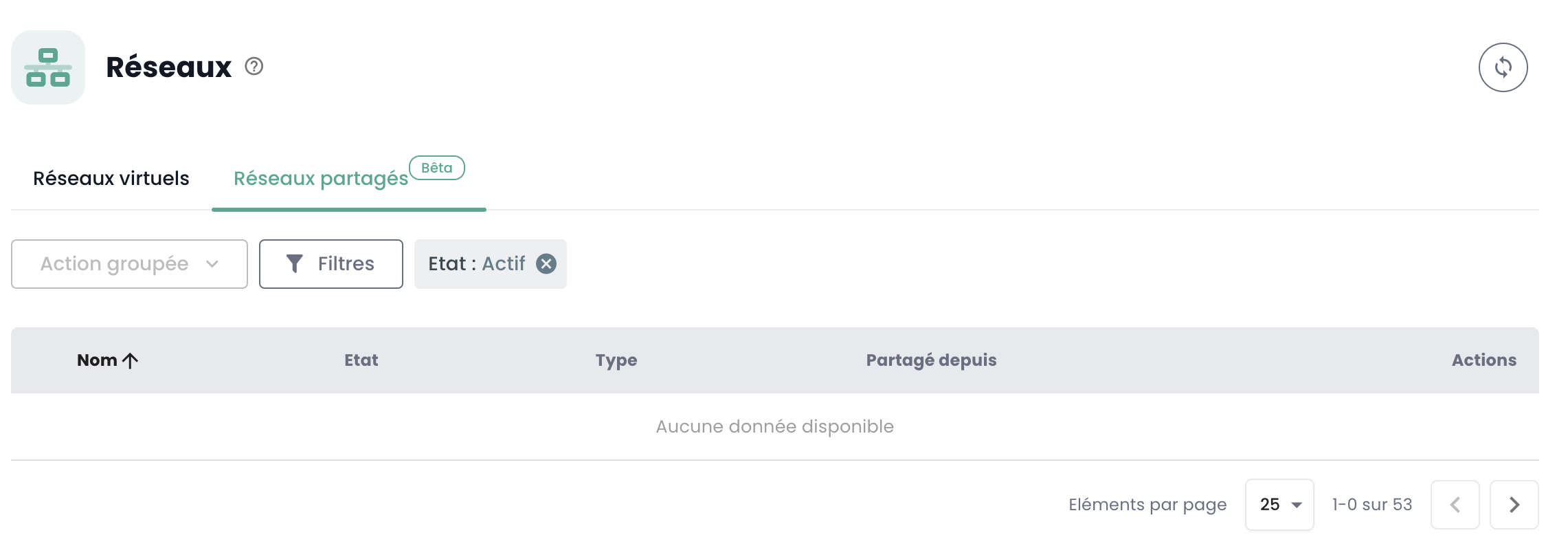Sort the table by Etat column

pos(361,360)
